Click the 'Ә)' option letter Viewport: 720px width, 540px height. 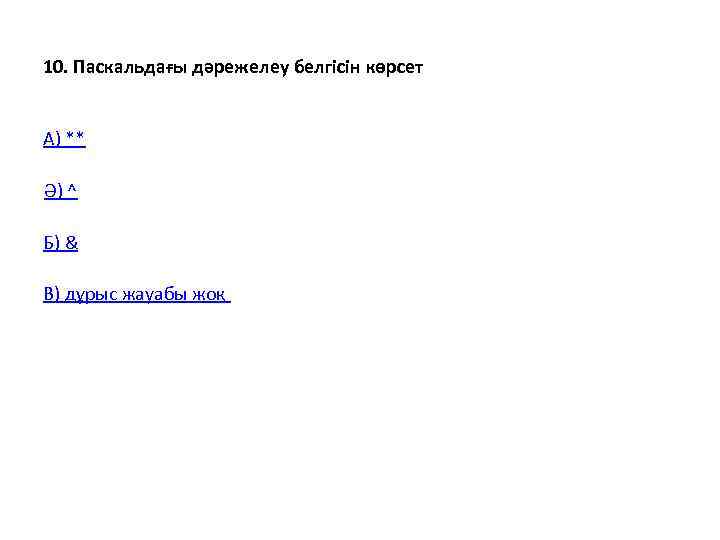pyautogui.click(x=53, y=191)
